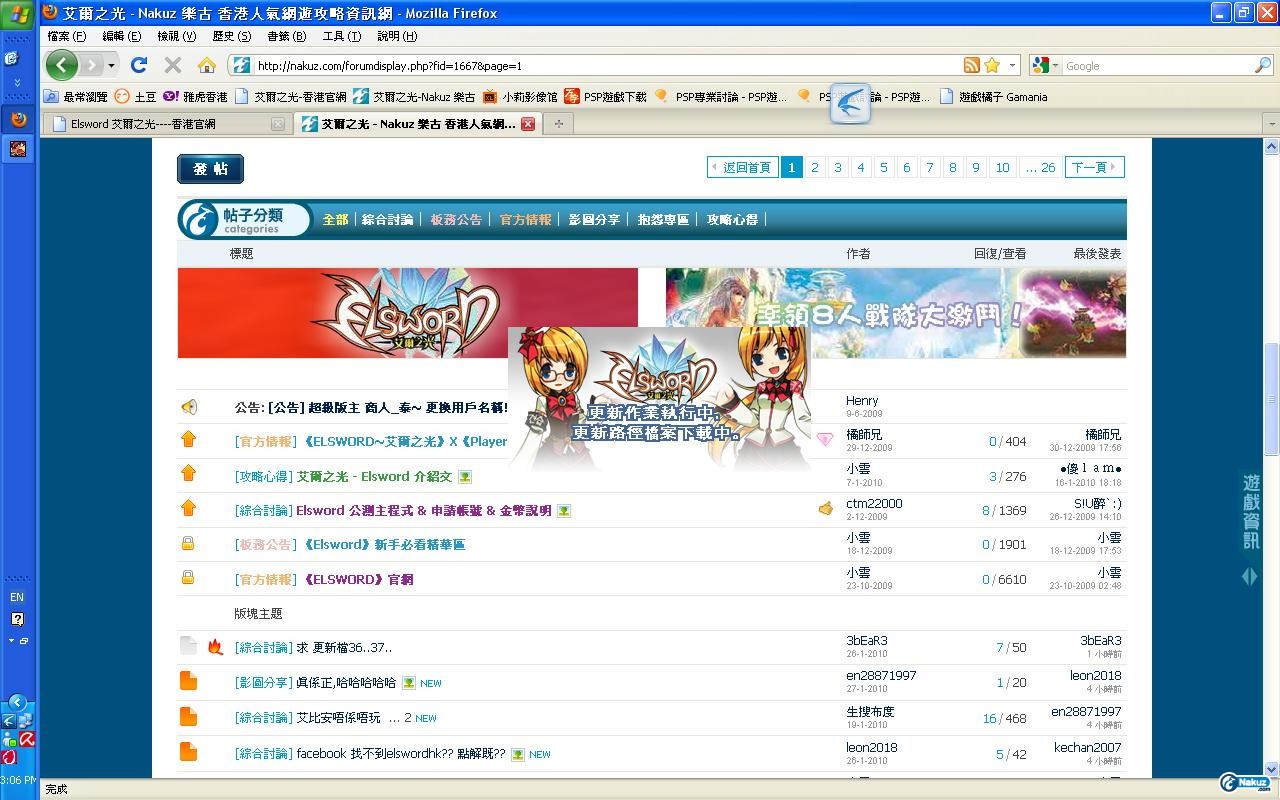The width and height of the screenshot is (1280, 800).
Task: Reload the page with the refresh icon
Action: [x=139, y=65]
